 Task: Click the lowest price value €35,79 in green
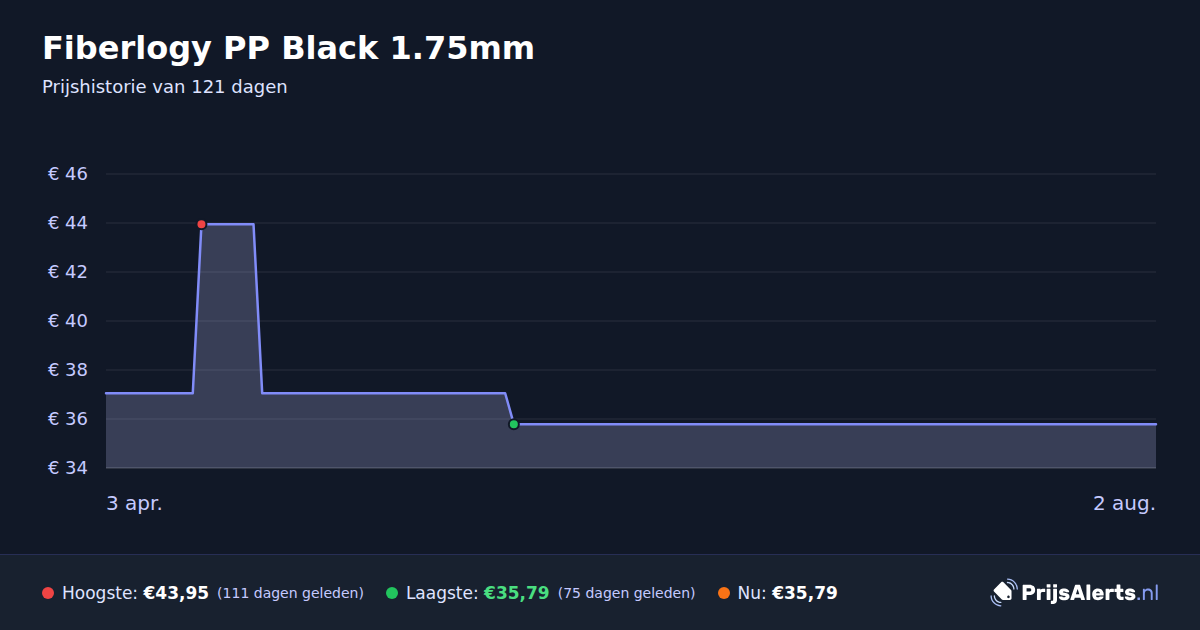(x=516, y=593)
